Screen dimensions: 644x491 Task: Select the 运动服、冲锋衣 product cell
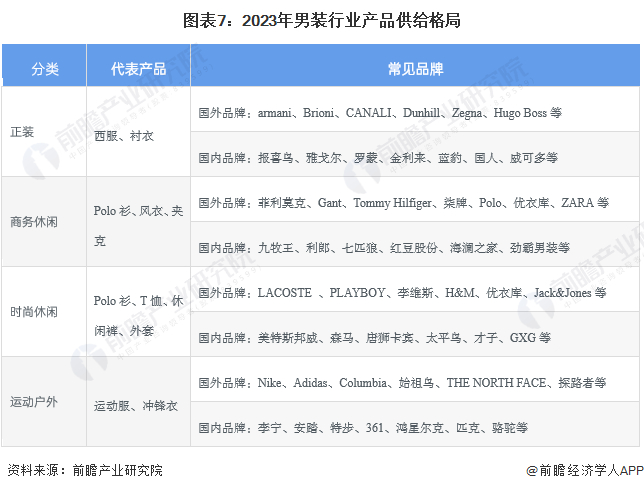138,401
